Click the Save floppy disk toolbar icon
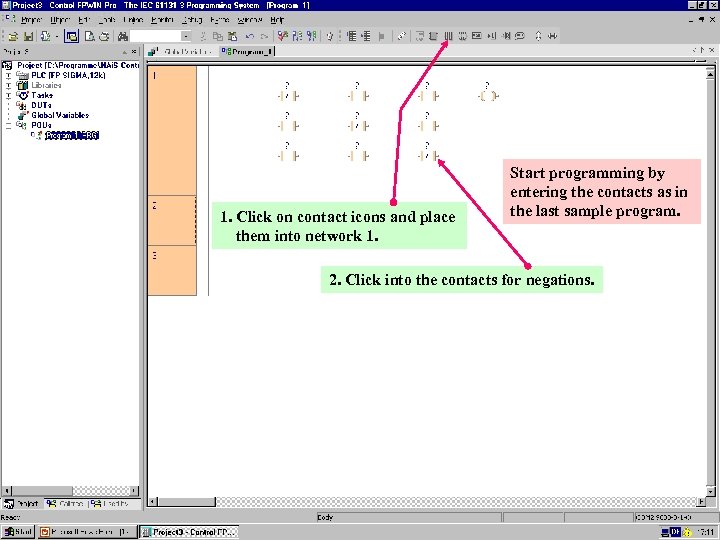The height and width of the screenshot is (540, 720). pos(28,36)
